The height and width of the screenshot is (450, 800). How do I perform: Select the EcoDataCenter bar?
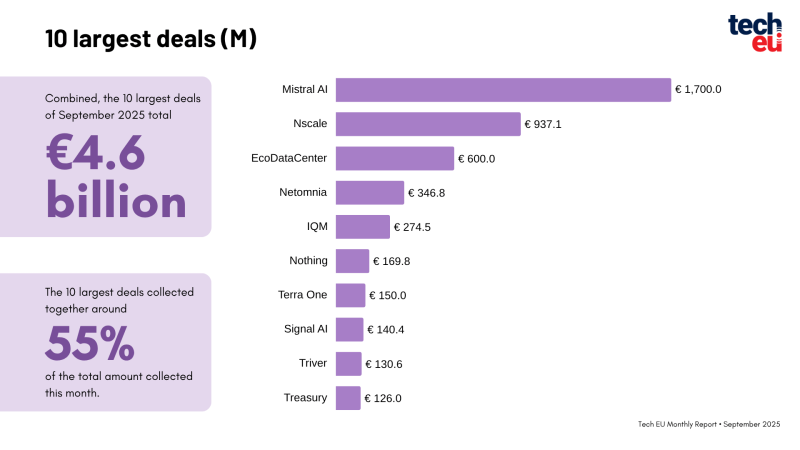click(394, 159)
